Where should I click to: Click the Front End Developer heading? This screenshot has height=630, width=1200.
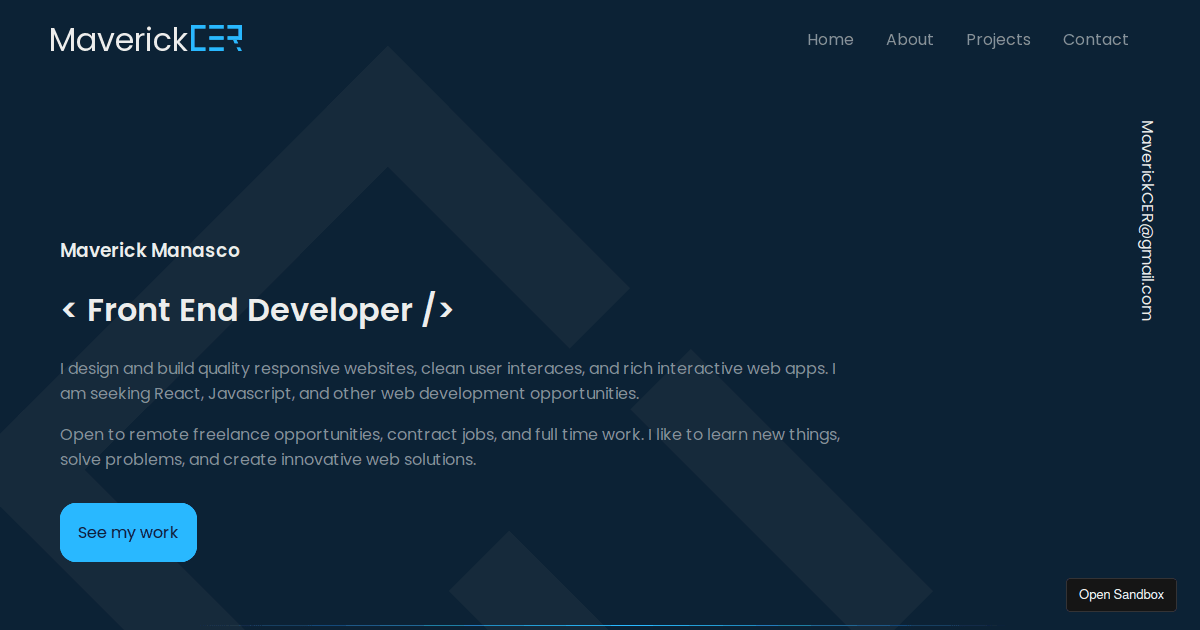click(257, 310)
